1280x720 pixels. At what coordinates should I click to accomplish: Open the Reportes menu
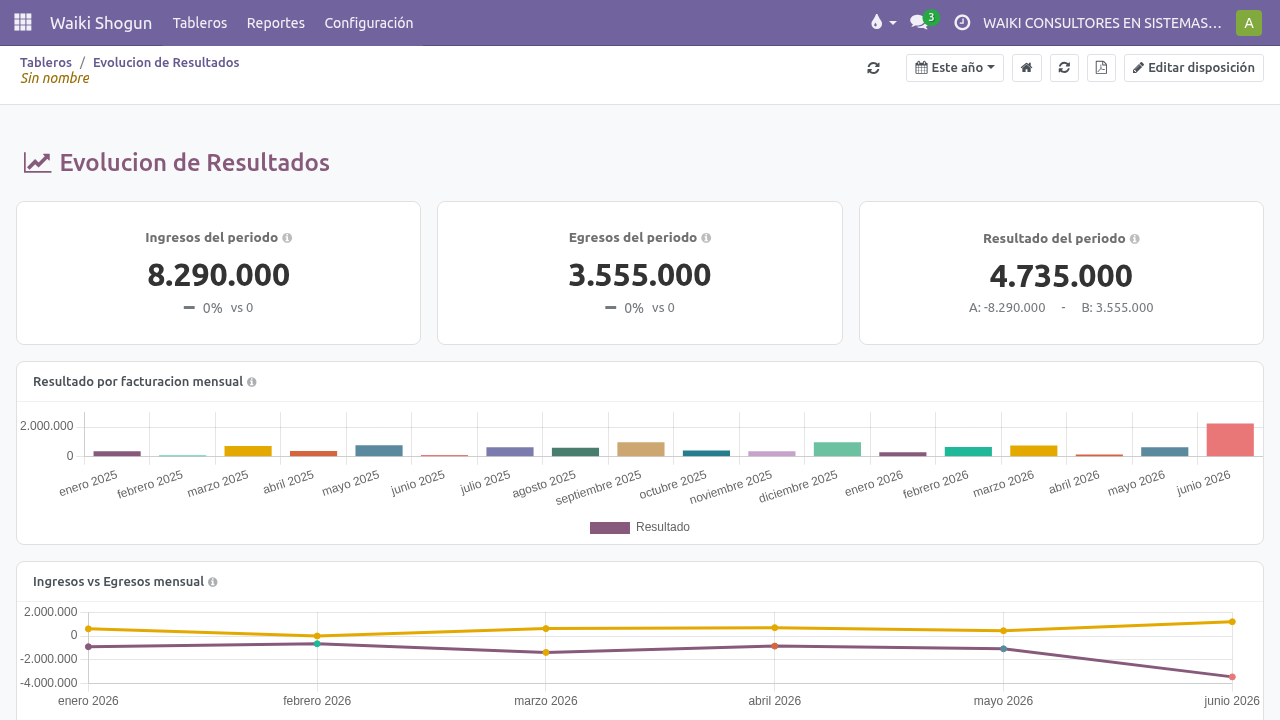(x=276, y=22)
